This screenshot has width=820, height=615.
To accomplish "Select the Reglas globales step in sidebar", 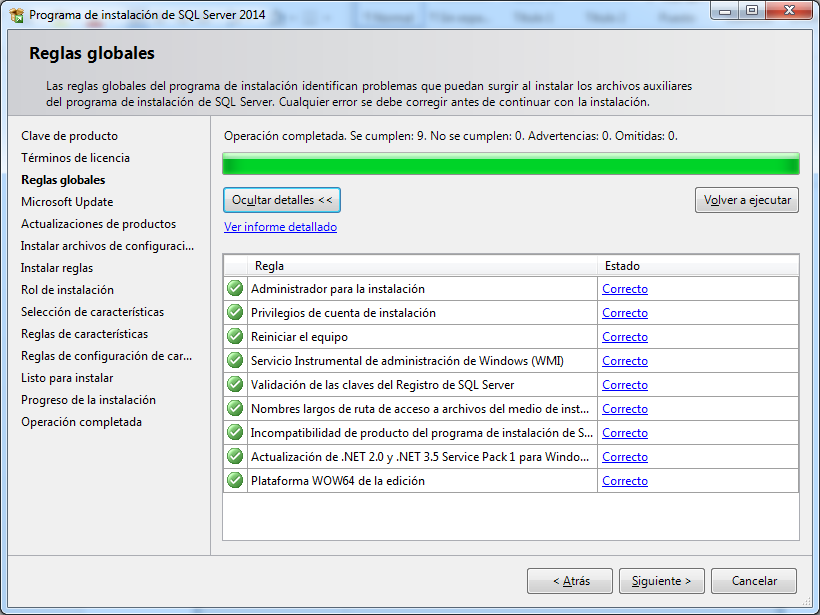I will (63, 180).
